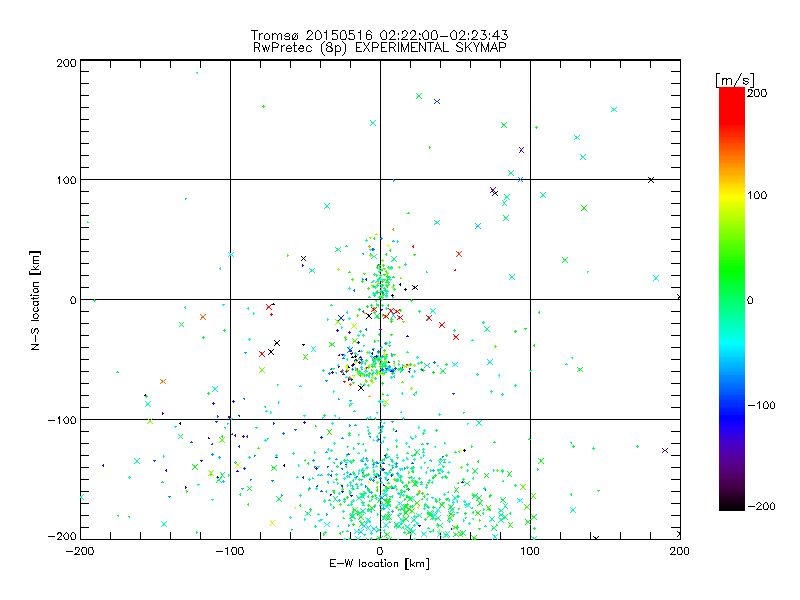
Task: Click the "0" tick label on the N-S axis
Action: (x=73, y=300)
